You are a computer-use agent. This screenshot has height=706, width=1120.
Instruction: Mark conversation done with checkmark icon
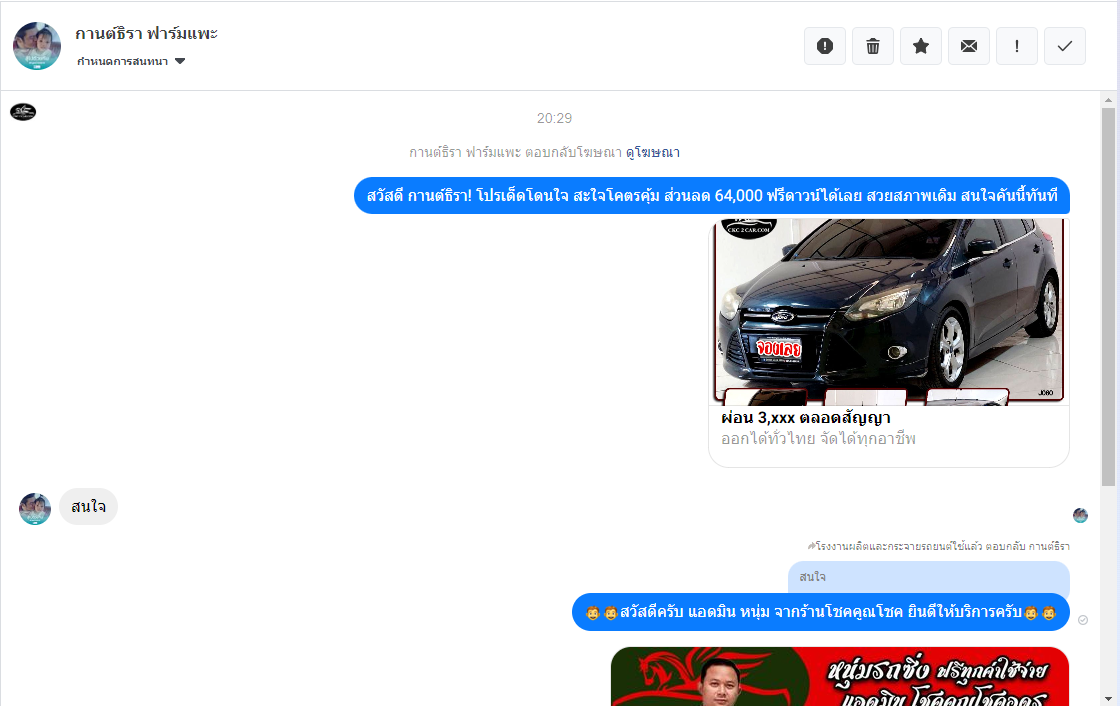1065,46
